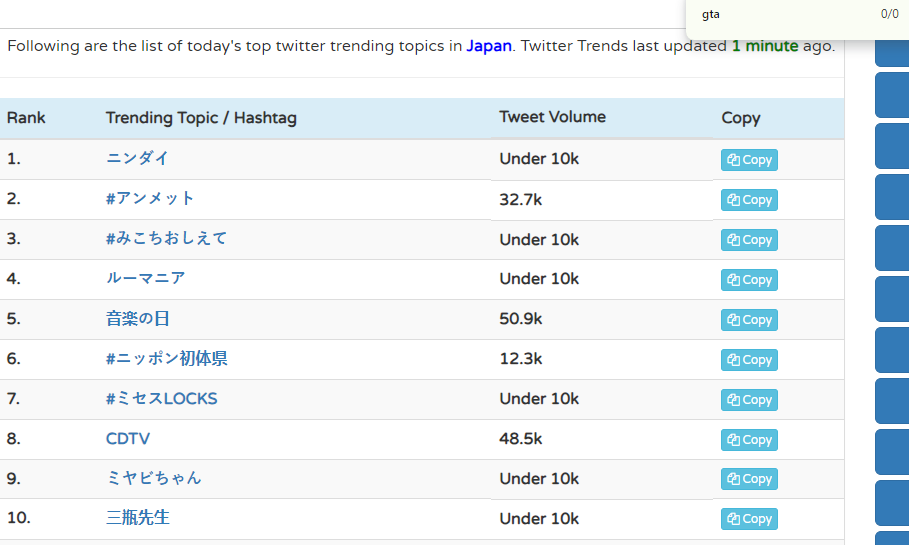
Task: Click the find-in-page search field
Action: coord(780,14)
